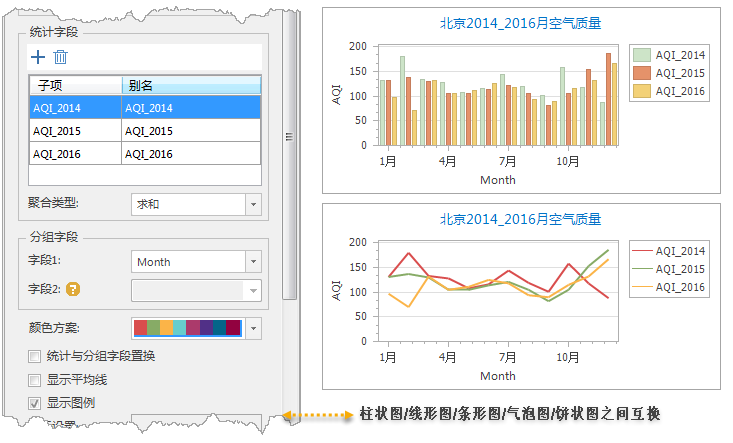Click AQI_2016 legend line in line chart
Image resolution: width=733 pixels, height=443 pixels.
point(642,287)
